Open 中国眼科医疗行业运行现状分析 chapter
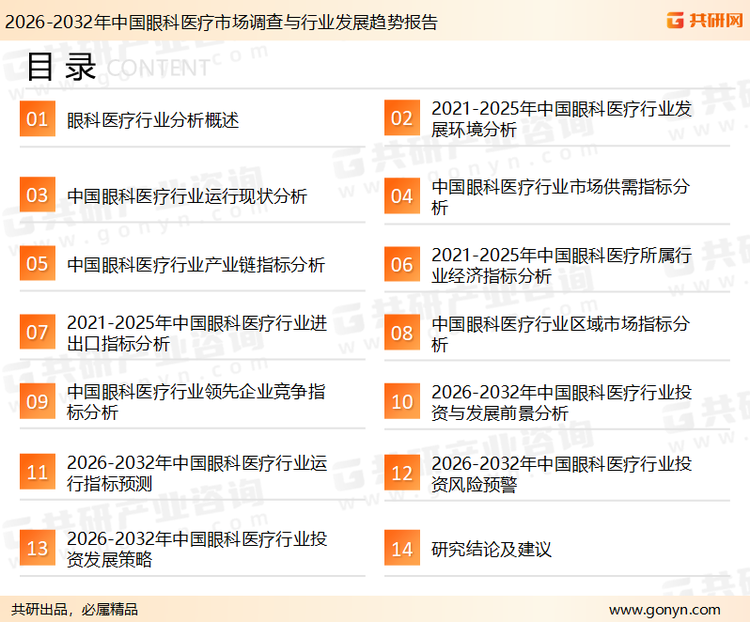 (187, 196)
